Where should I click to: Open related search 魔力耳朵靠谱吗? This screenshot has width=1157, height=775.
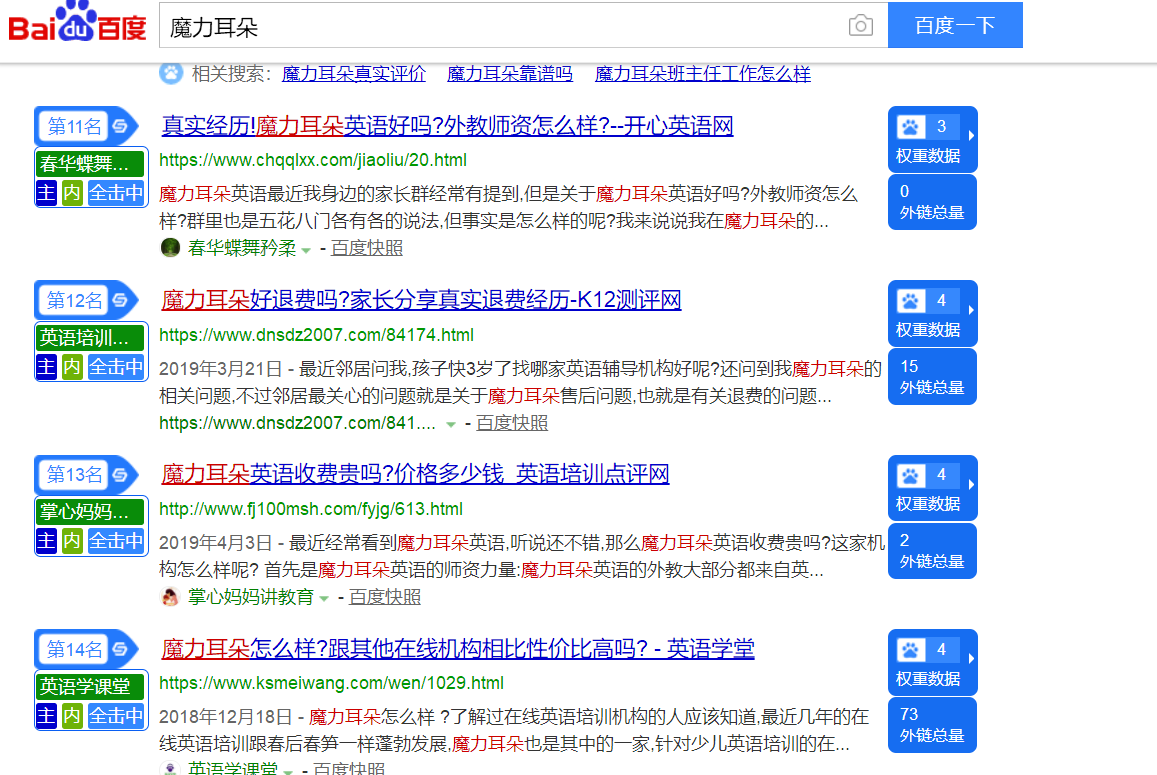510,74
